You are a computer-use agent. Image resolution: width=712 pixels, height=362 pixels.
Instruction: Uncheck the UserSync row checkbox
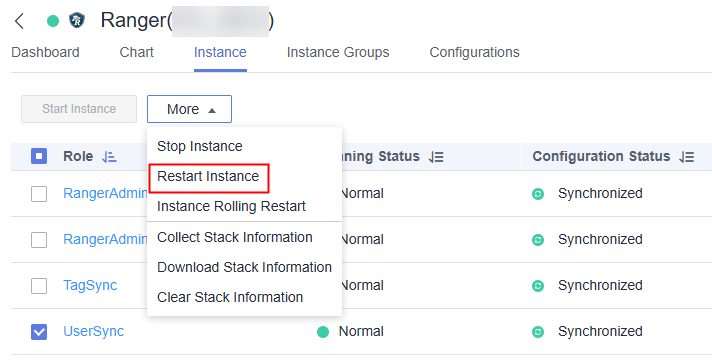click(x=39, y=332)
